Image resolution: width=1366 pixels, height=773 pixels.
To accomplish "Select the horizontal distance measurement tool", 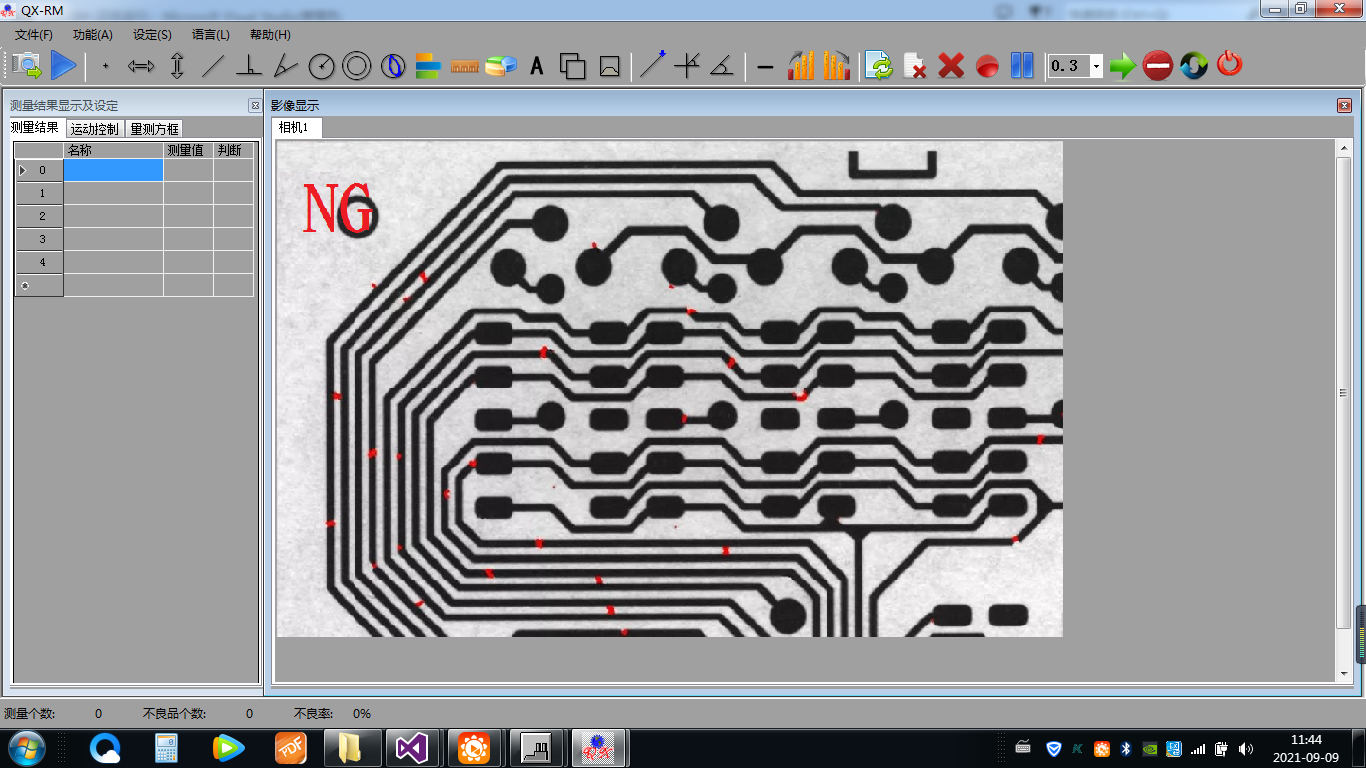I will click(x=141, y=67).
